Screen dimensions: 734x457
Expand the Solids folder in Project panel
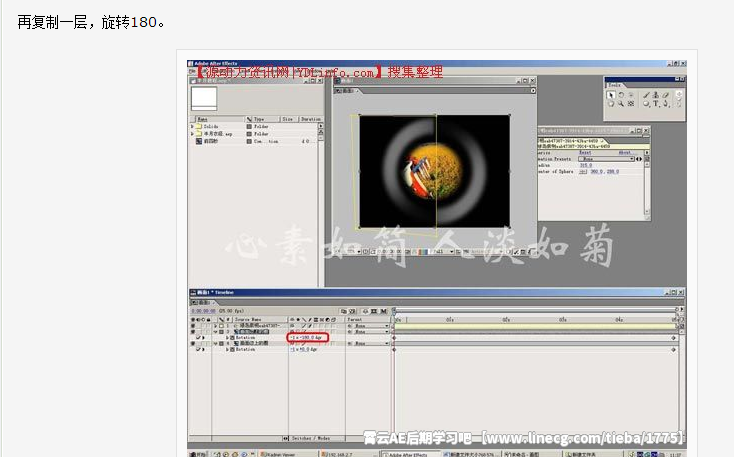pos(192,126)
